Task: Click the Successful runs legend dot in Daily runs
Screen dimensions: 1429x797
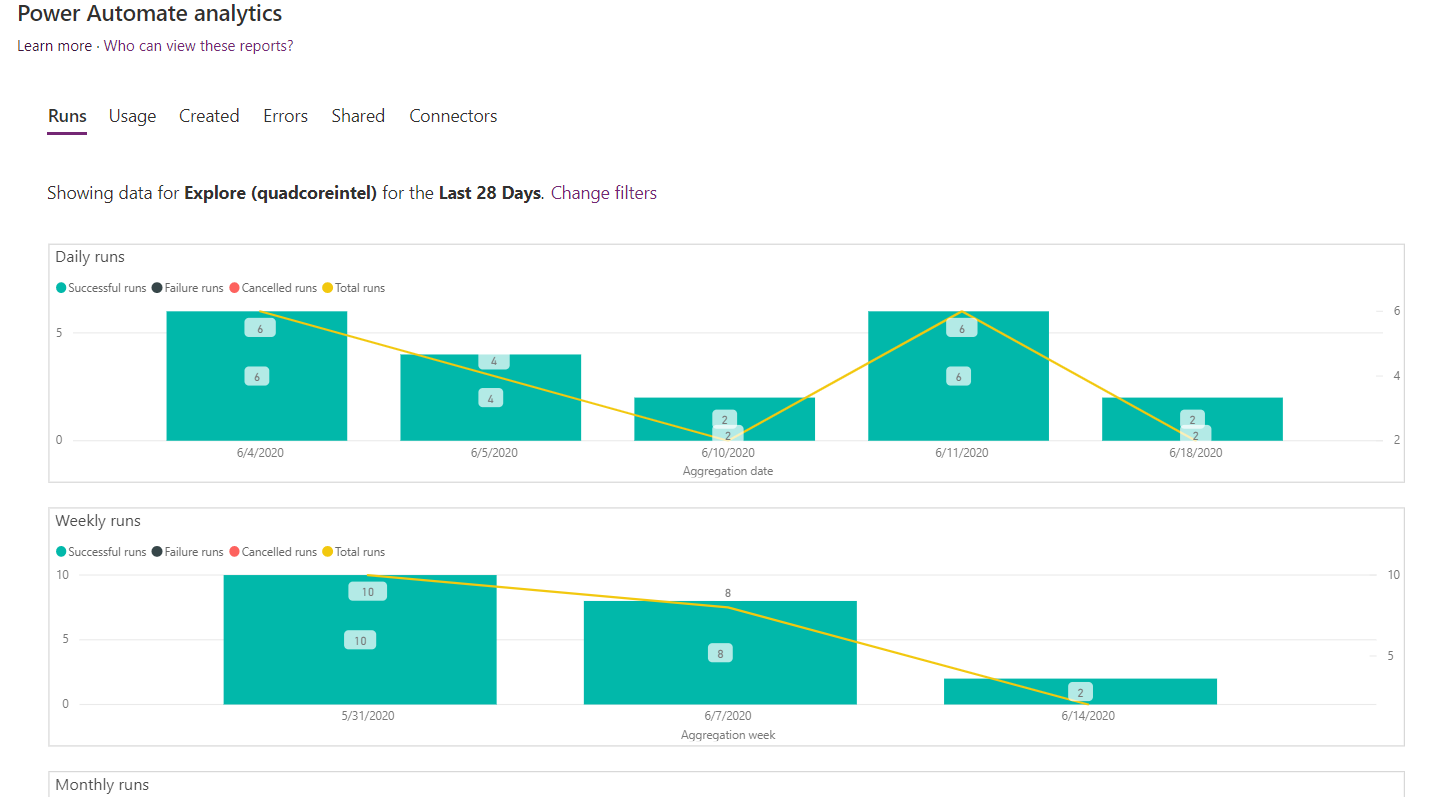Action: [x=59, y=287]
